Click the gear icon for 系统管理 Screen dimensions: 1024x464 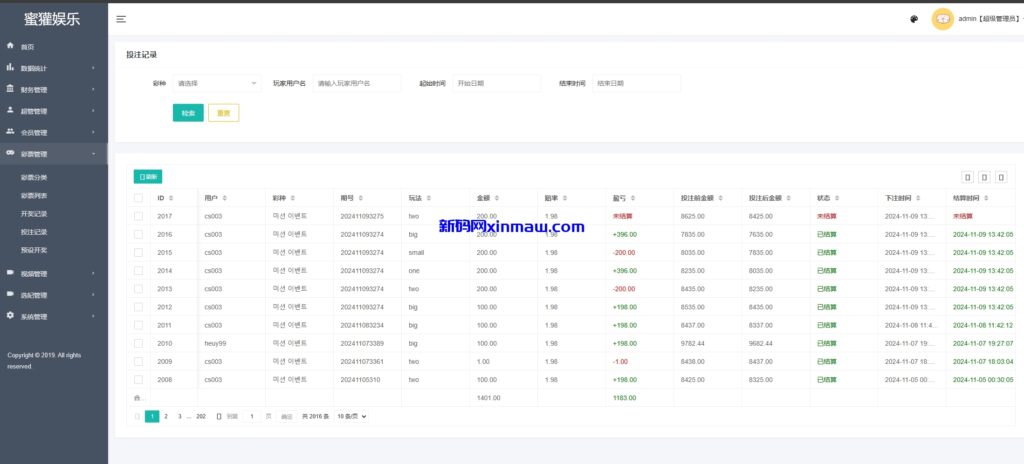10,316
